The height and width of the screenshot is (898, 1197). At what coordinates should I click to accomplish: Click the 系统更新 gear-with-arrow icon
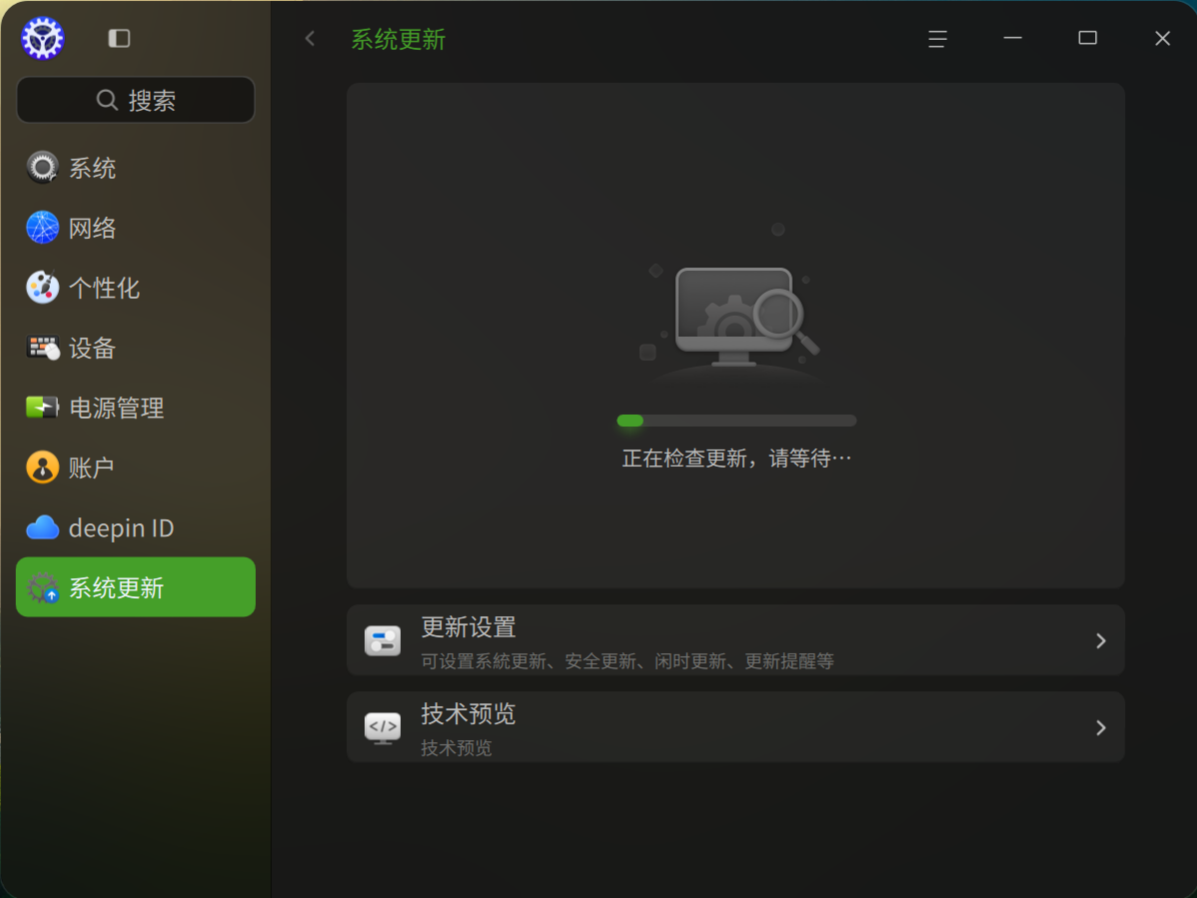coord(43,587)
